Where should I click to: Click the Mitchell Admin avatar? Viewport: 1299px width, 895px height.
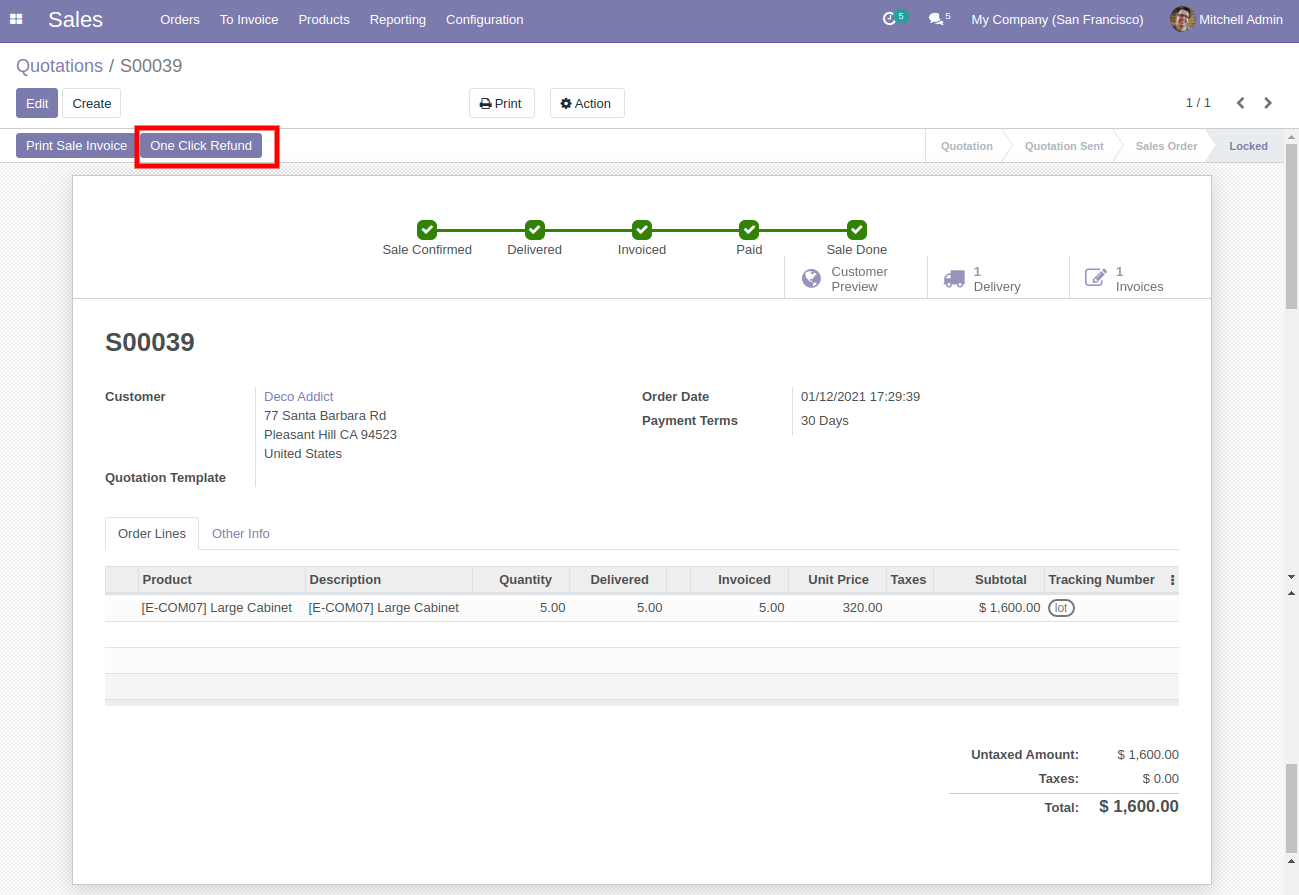(x=1182, y=19)
